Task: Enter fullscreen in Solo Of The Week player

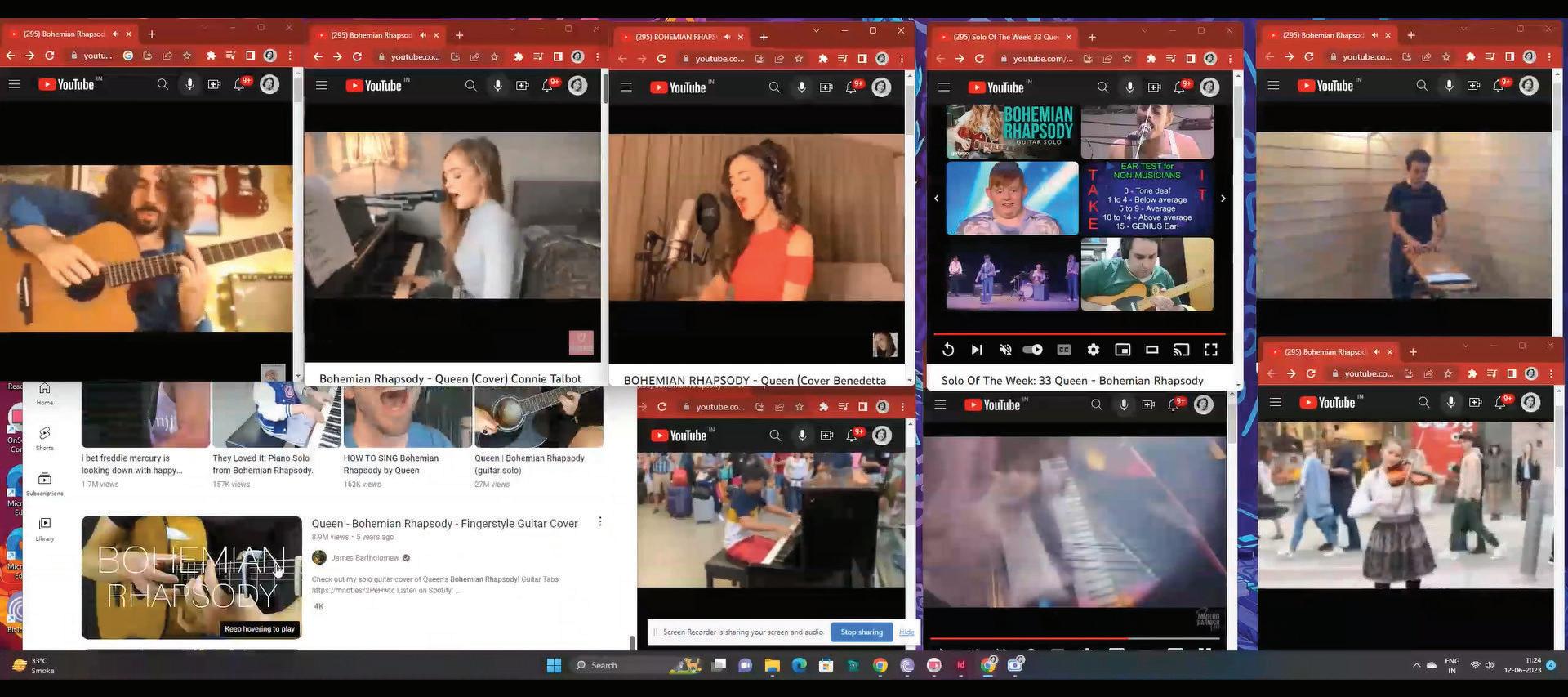Action: (x=1211, y=350)
